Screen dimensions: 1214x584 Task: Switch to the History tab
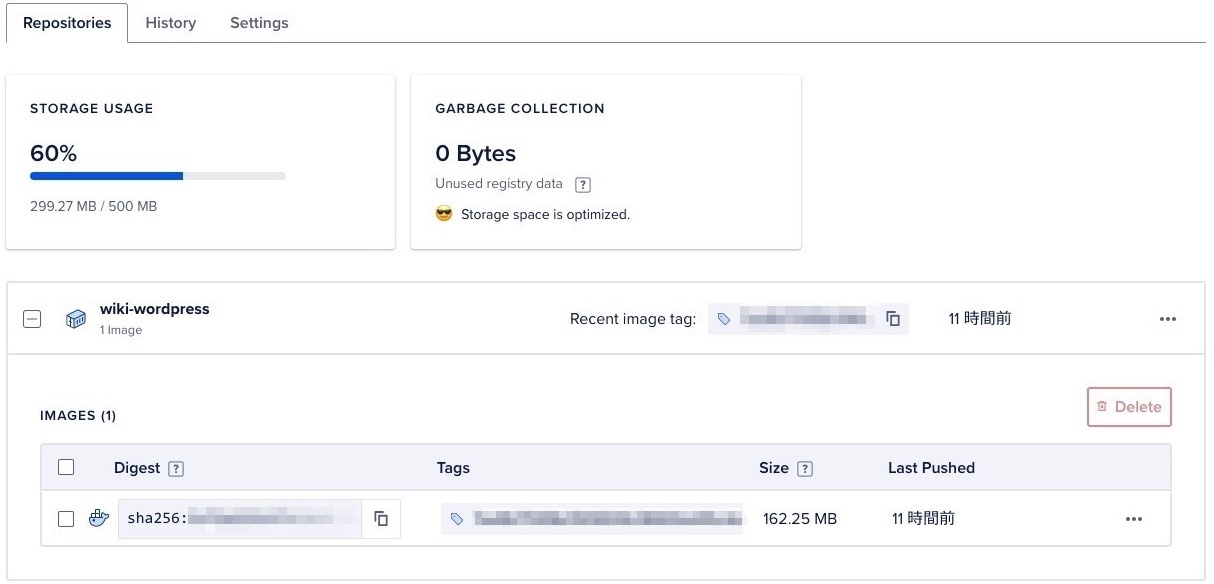171,23
